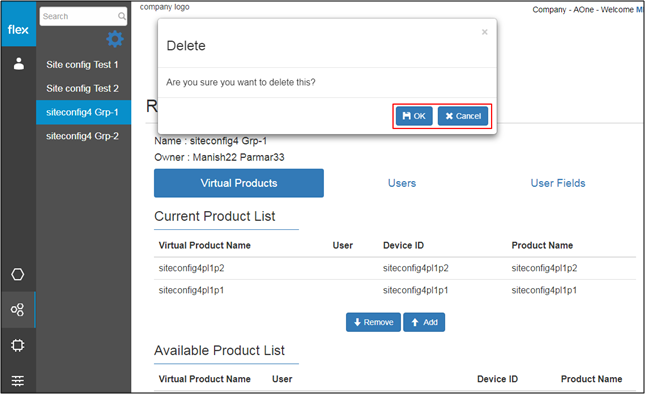The height and width of the screenshot is (394, 645).
Task: Cancel the Delete dialog
Action: coord(463,116)
